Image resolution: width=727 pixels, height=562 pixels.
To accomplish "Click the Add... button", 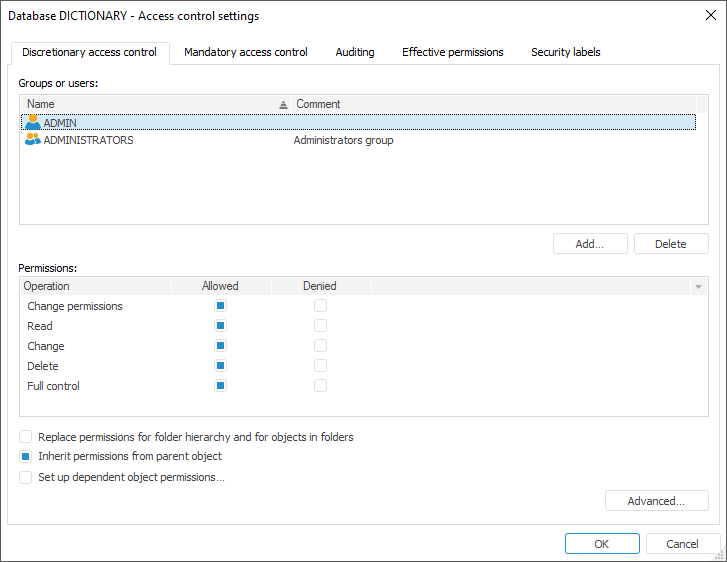I will [x=590, y=244].
